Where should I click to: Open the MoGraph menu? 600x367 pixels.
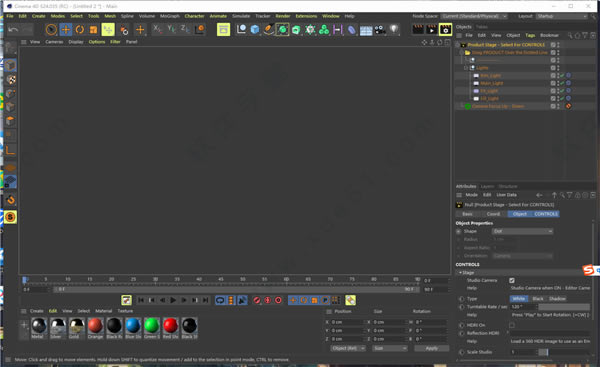point(170,16)
